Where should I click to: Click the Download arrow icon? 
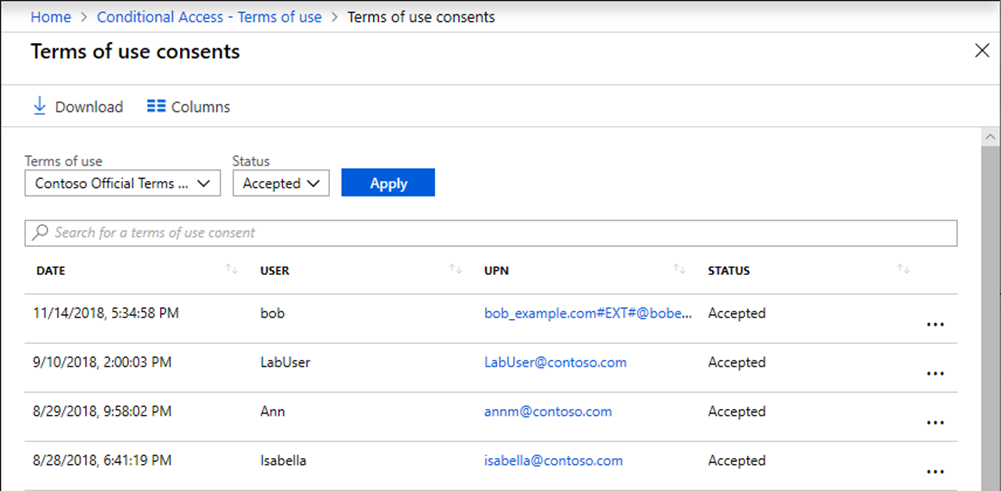[40, 106]
